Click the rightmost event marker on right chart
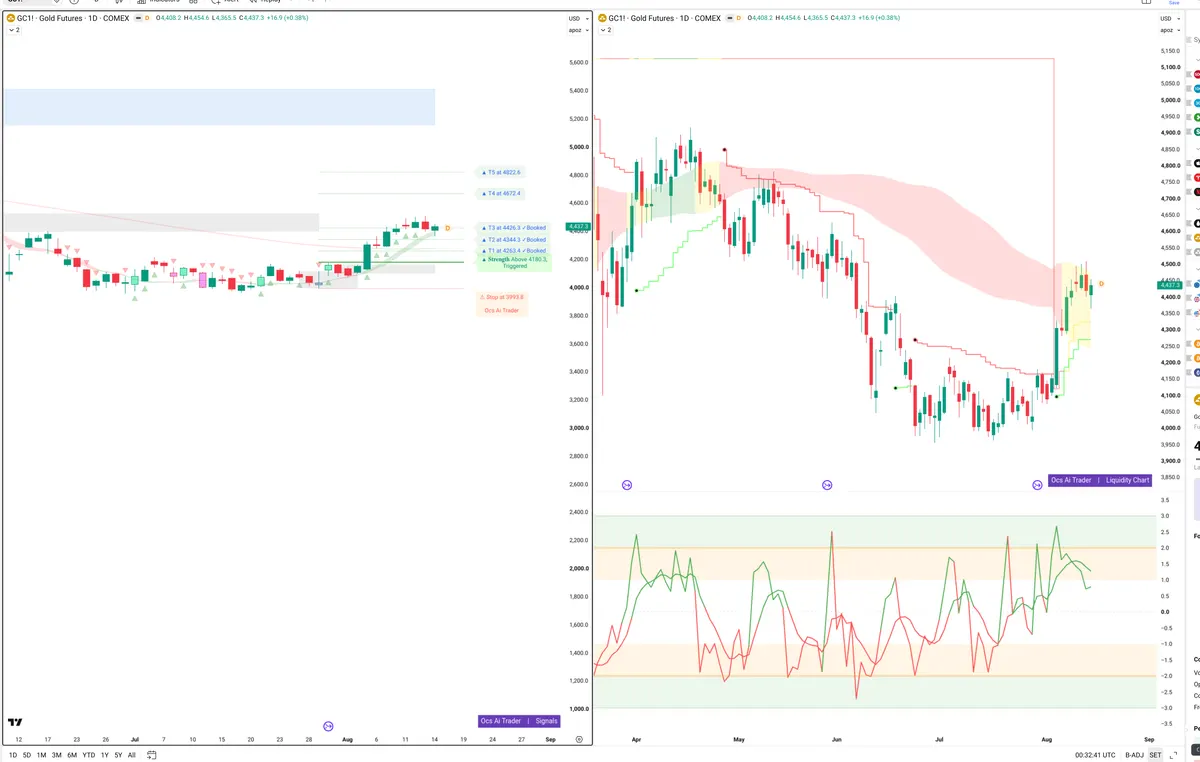1200x762 pixels. (1037, 485)
